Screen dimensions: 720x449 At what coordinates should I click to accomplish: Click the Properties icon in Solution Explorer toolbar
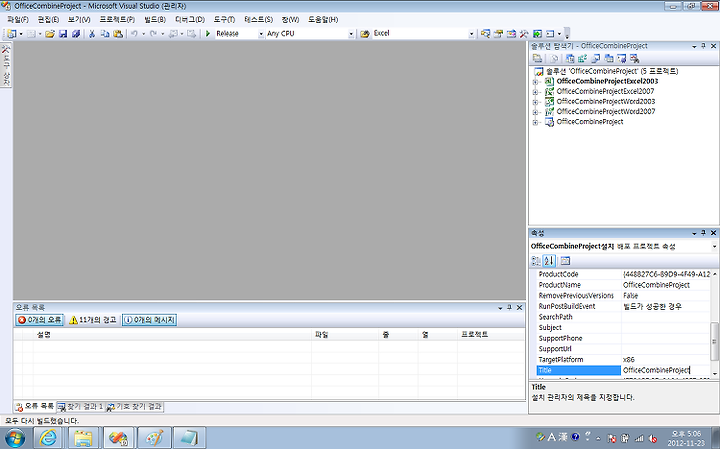click(537, 58)
